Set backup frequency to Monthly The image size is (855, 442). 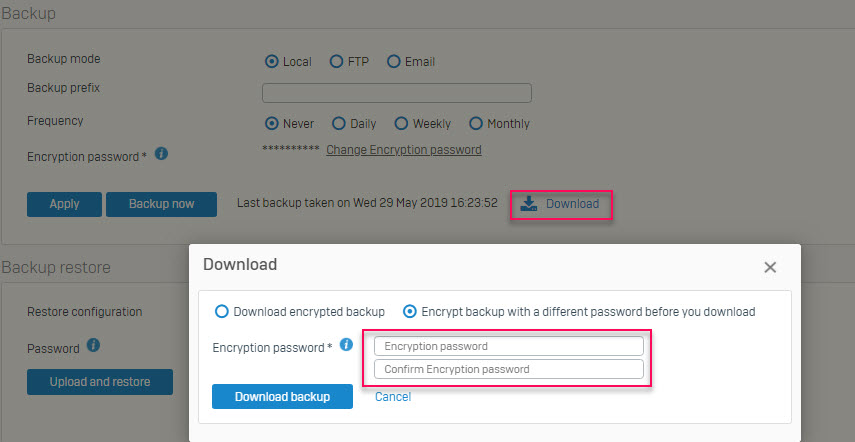tap(474, 124)
